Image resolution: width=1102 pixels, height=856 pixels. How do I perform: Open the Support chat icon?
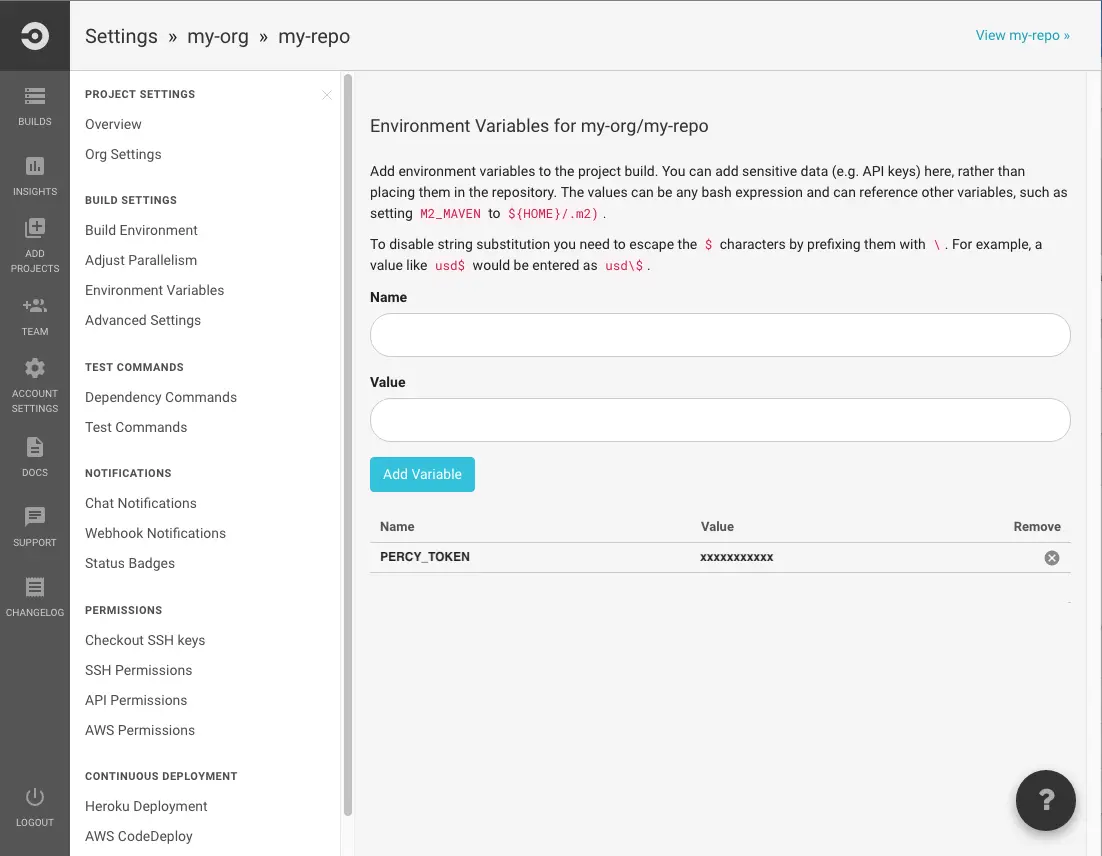coord(35,517)
